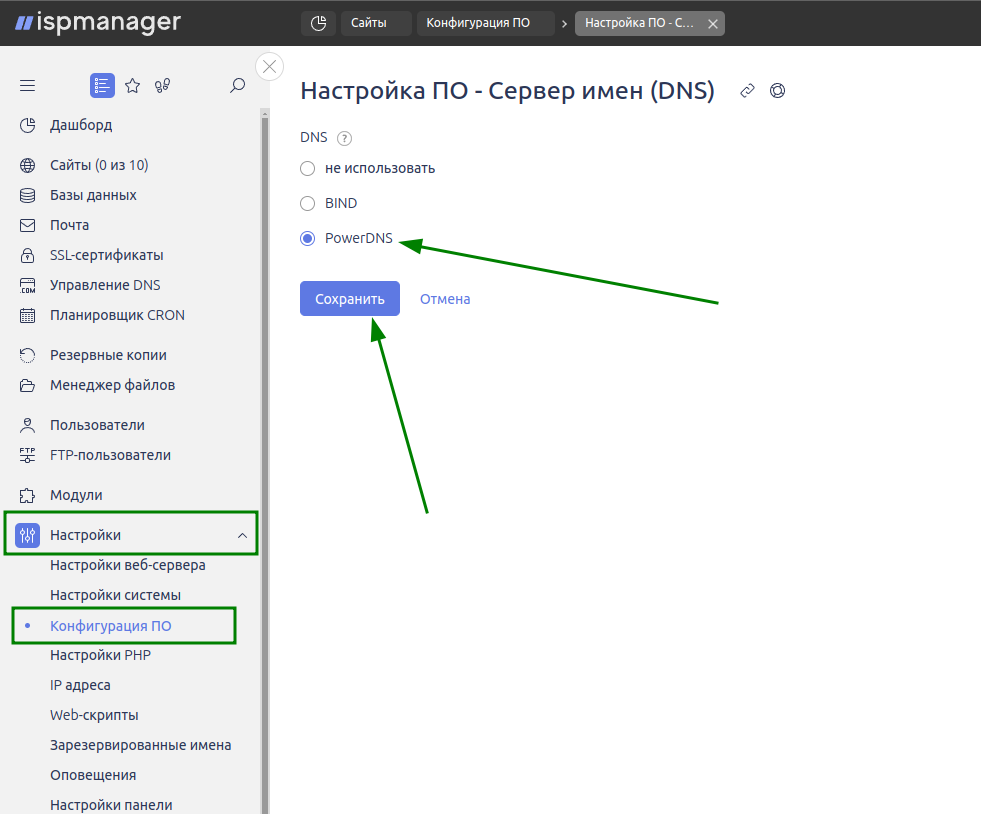The image size is (981, 814).
Task: Click the FTP icon for FTP-пользователи
Action: (28, 455)
